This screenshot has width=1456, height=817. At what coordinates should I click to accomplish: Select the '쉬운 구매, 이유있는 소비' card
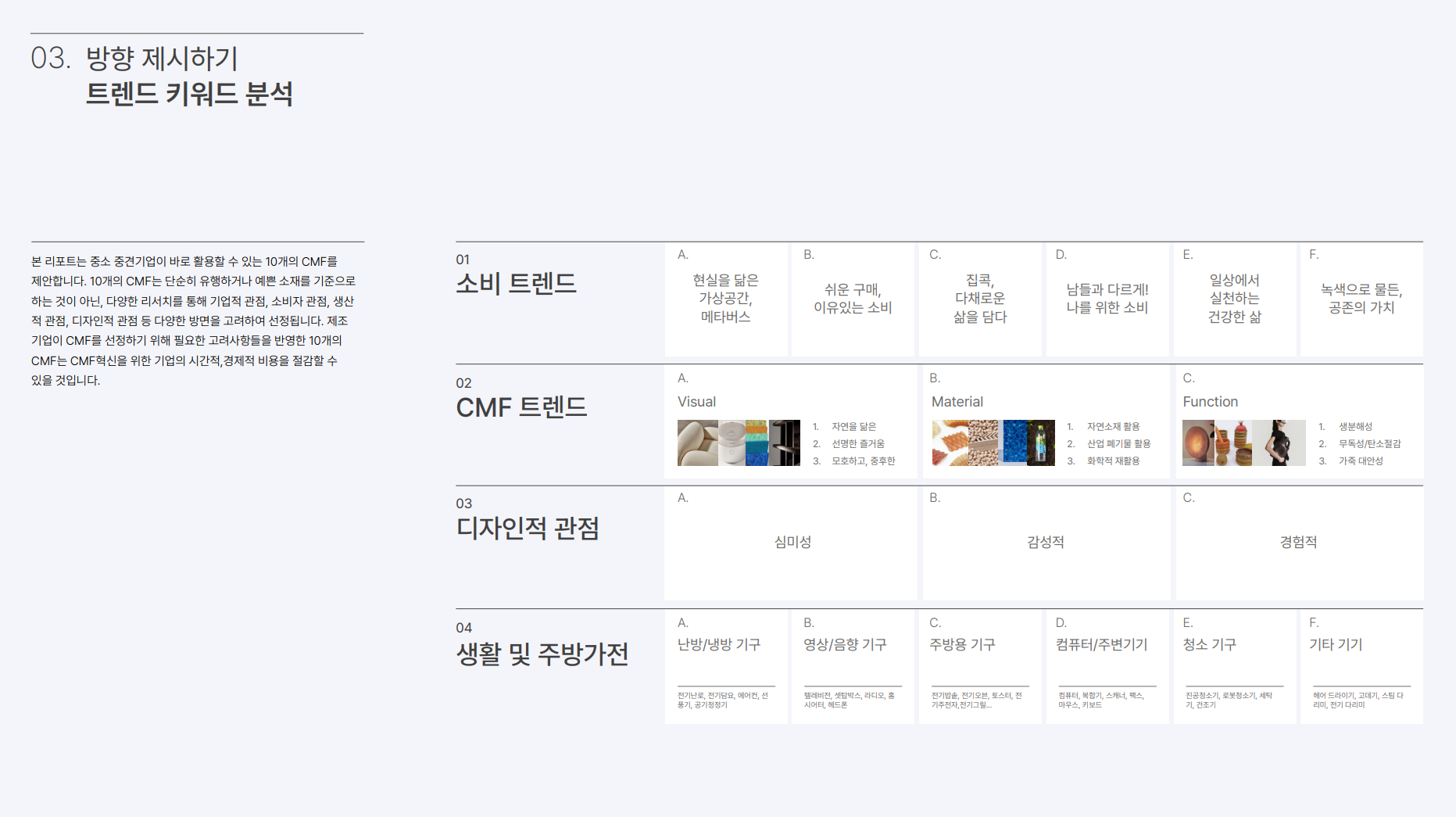point(853,299)
